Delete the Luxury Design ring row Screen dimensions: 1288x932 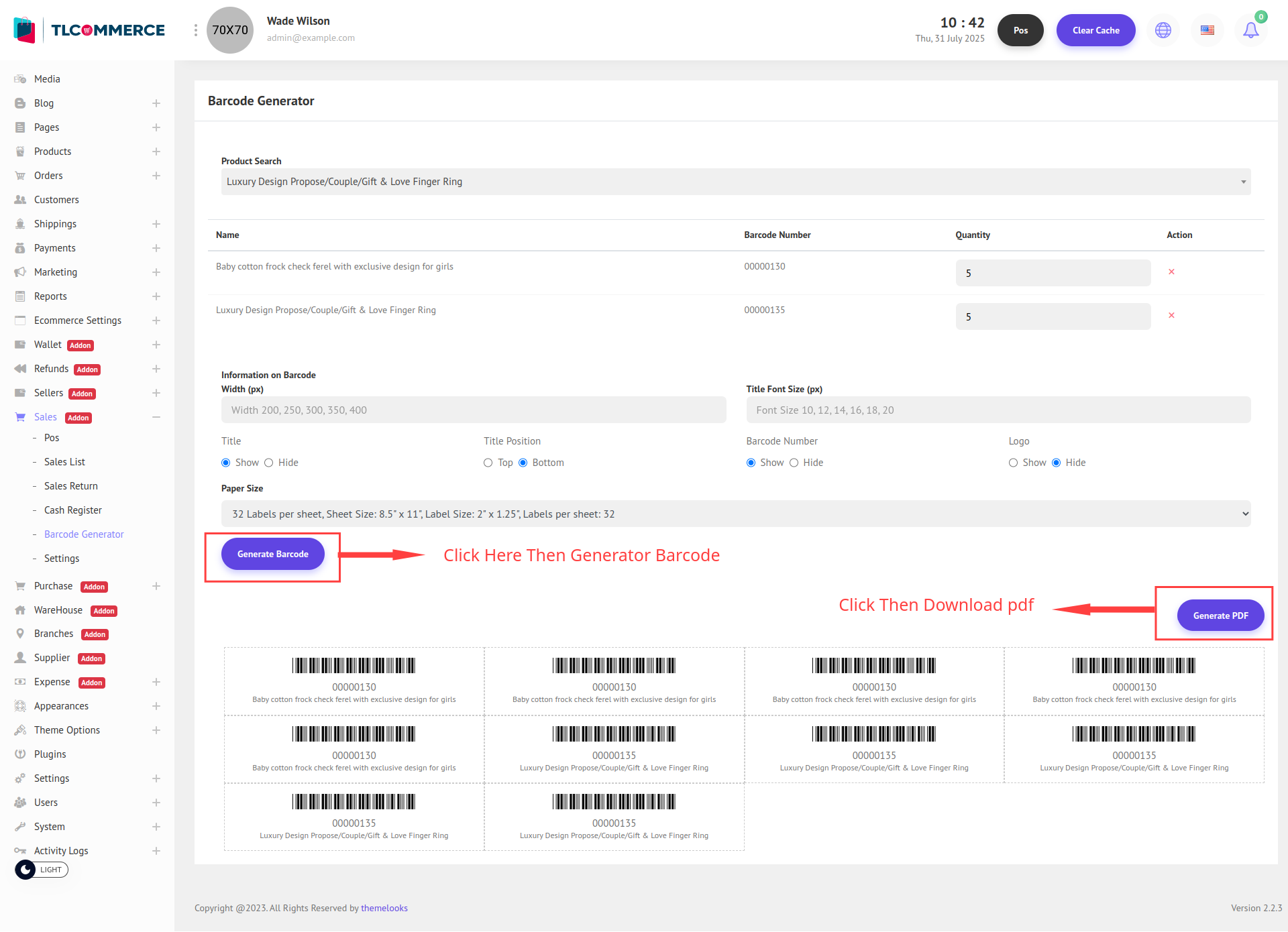coord(1171,315)
